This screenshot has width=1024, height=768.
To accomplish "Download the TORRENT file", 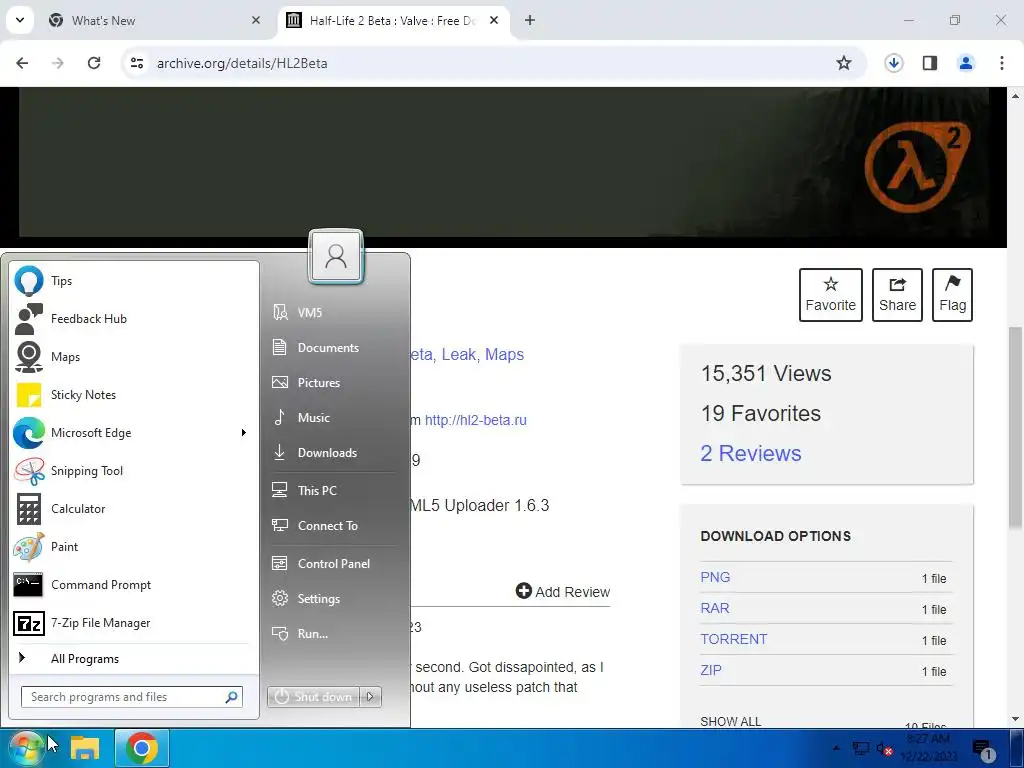I will pos(733,639).
